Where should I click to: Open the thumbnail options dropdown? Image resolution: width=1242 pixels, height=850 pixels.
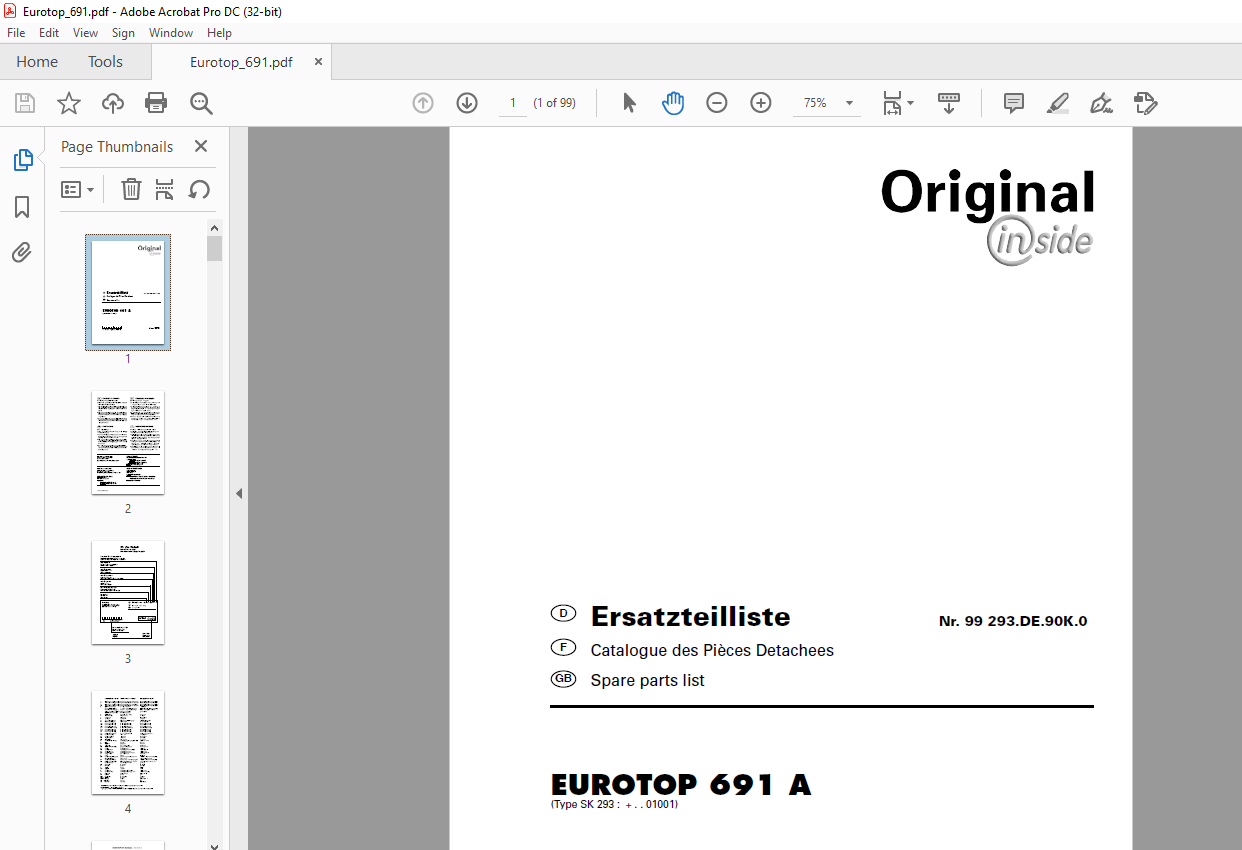77,189
